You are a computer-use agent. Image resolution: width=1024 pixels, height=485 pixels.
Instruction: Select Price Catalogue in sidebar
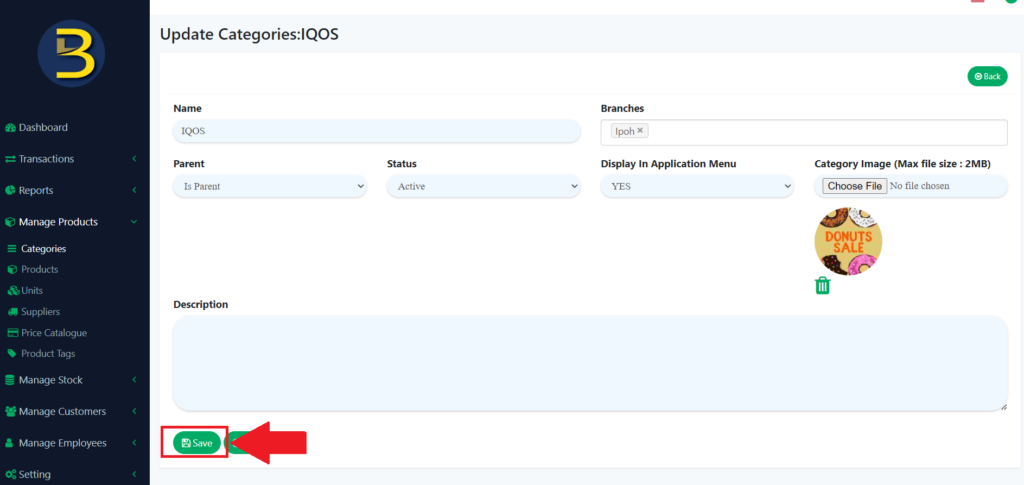pyautogui.click(x=54, y=332)
